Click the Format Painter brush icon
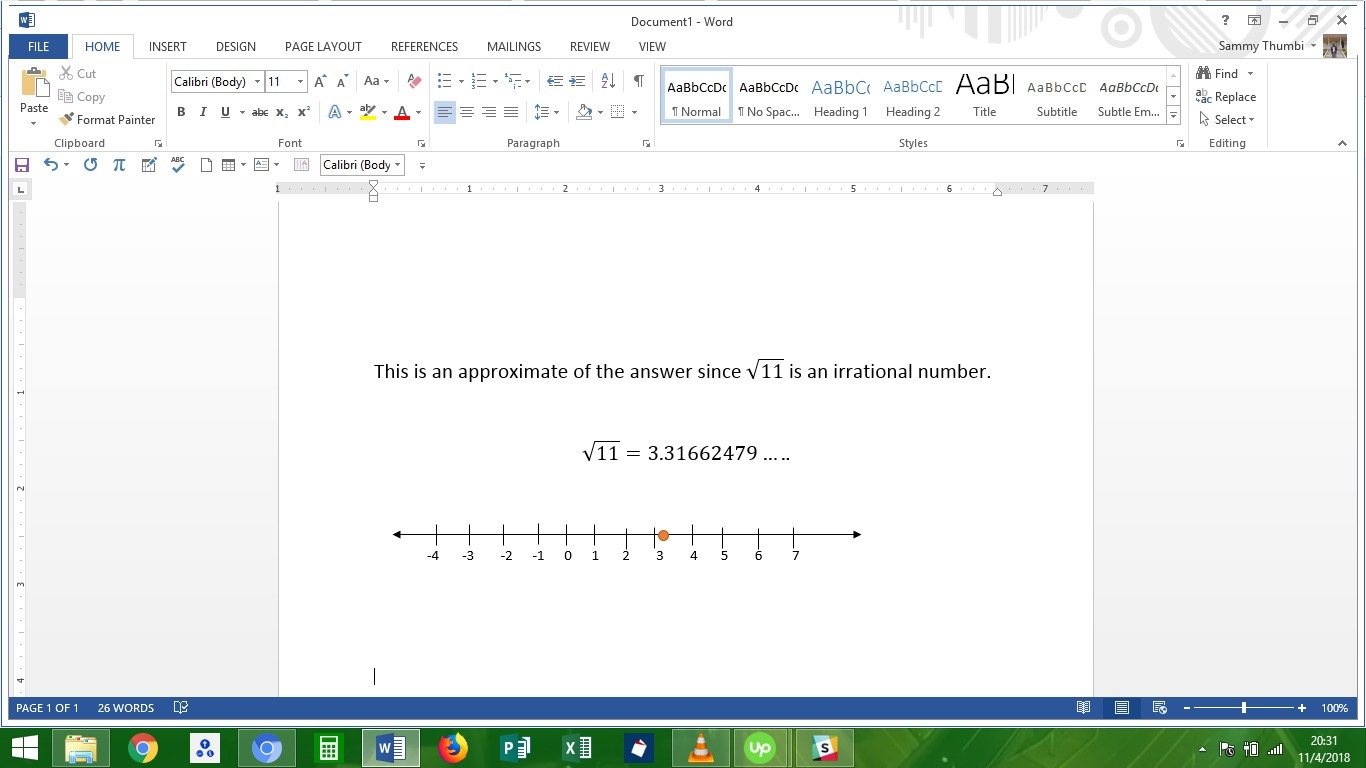The image size is (1366, 768). point(66,120)
